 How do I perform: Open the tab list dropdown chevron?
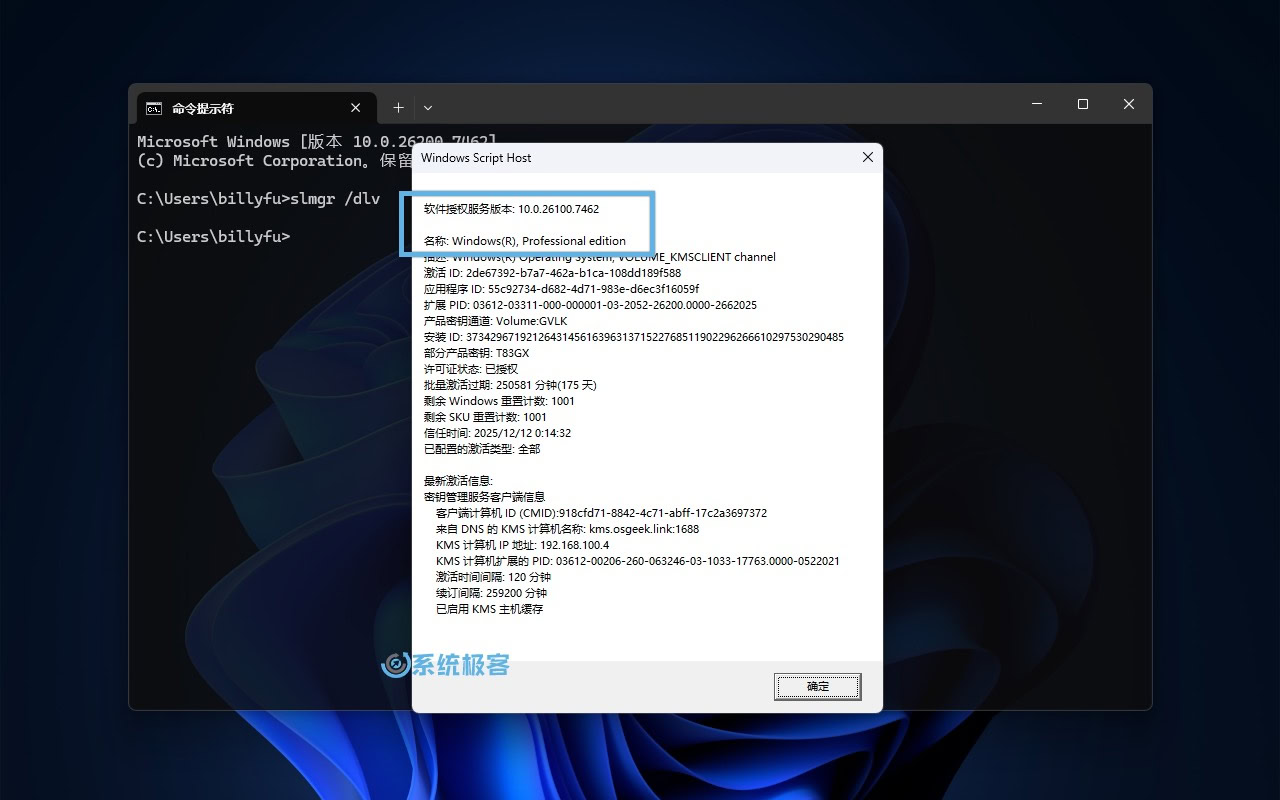point(428,107)
